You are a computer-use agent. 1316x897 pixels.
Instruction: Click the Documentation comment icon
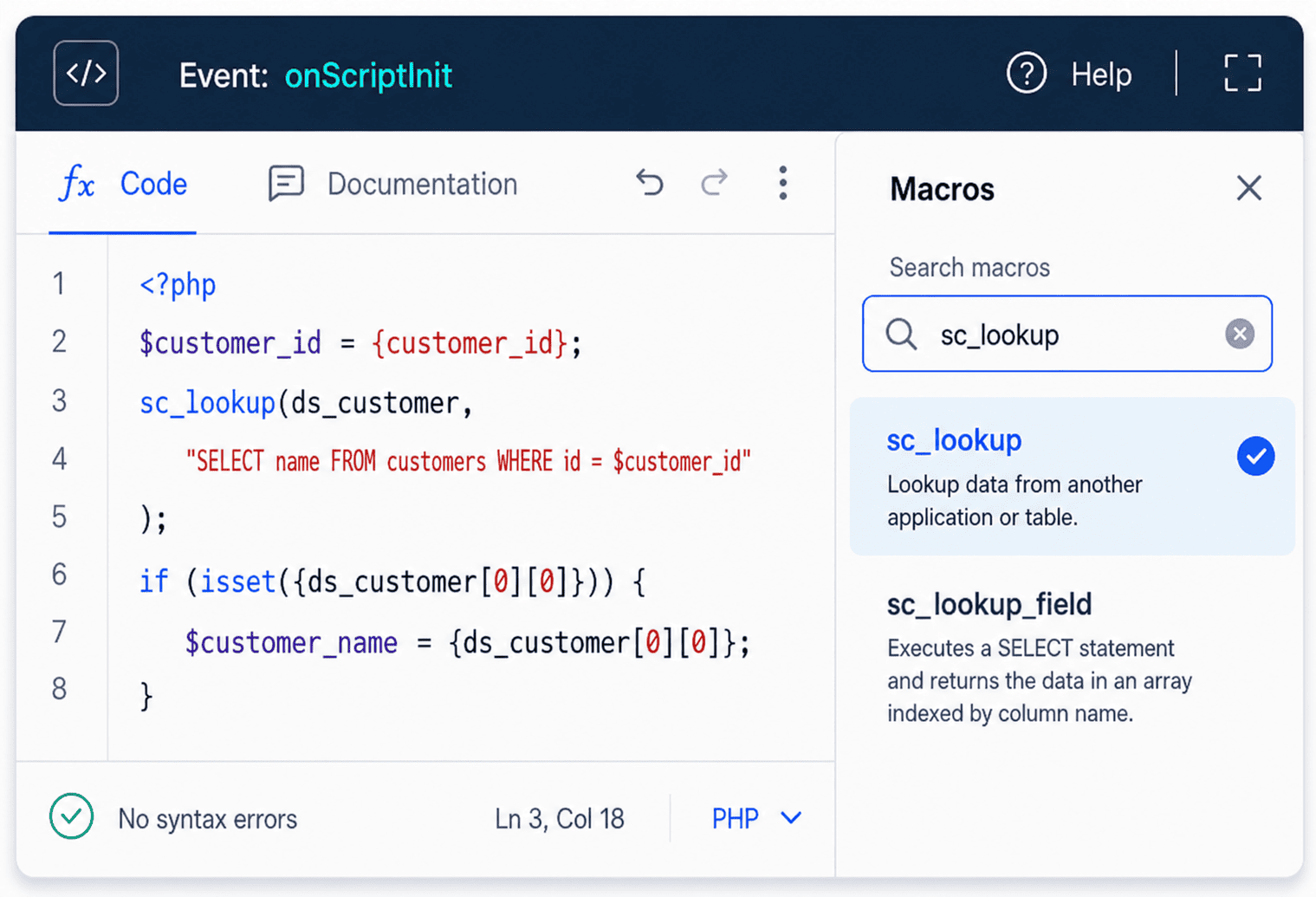[286, 184]
